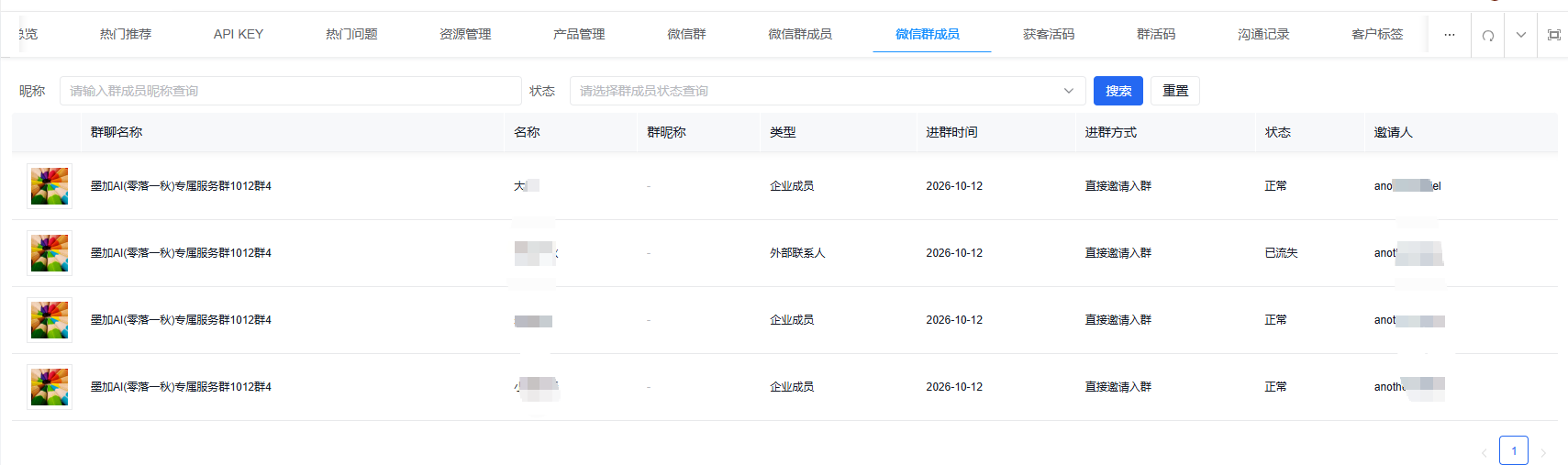Open the more tabs ellipsis icon
Screen dimensions: 1568x465
1449,35
